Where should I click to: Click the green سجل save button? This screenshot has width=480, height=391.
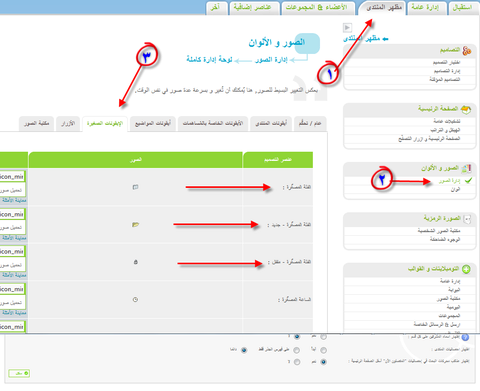(x=19, y=373)
